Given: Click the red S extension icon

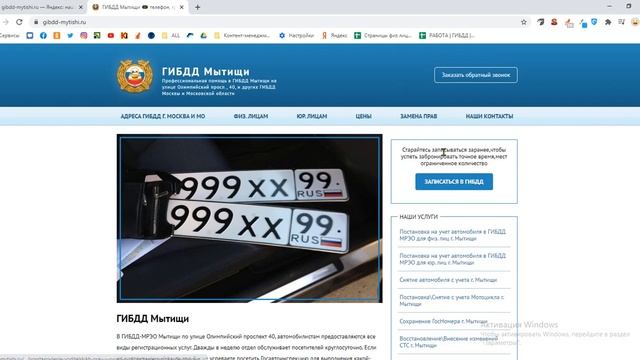Looking at the screenshot, I should [x=554, y=22].
